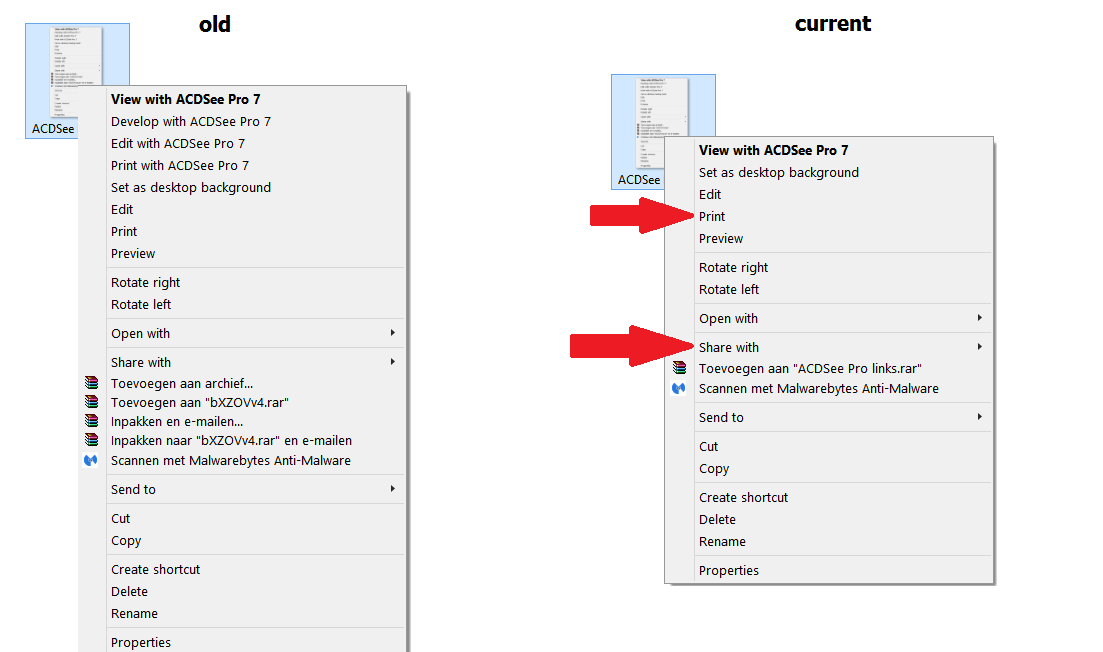1103x652 pixels.
Task: Expand 'Open with' submenu arrow in old menu
Action: tap(393, 333)
